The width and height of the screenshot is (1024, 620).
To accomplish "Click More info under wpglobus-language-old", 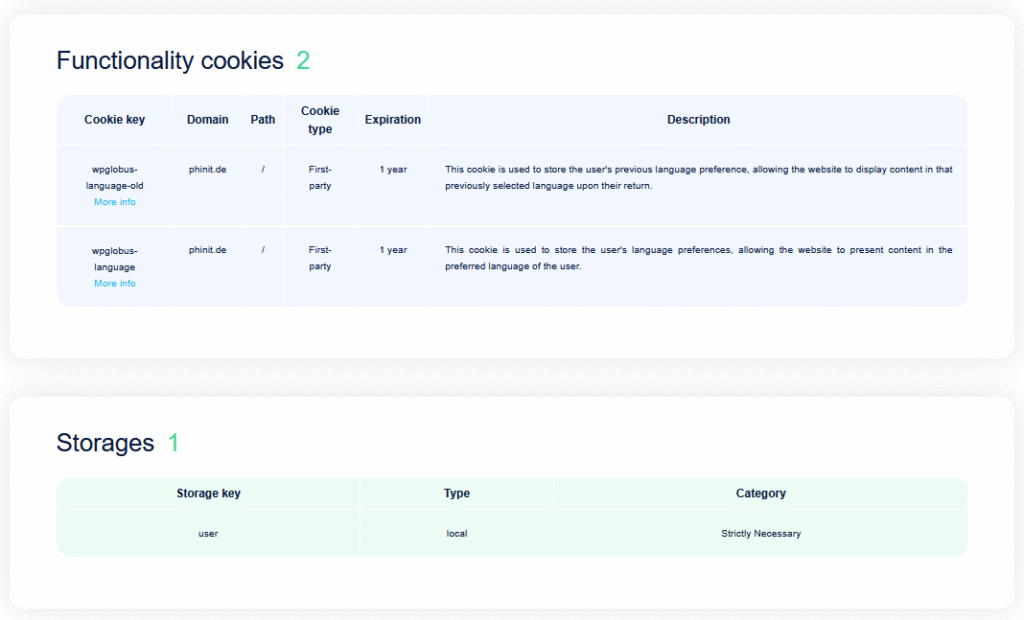I will pyautogui.click(x=115, y=202).
